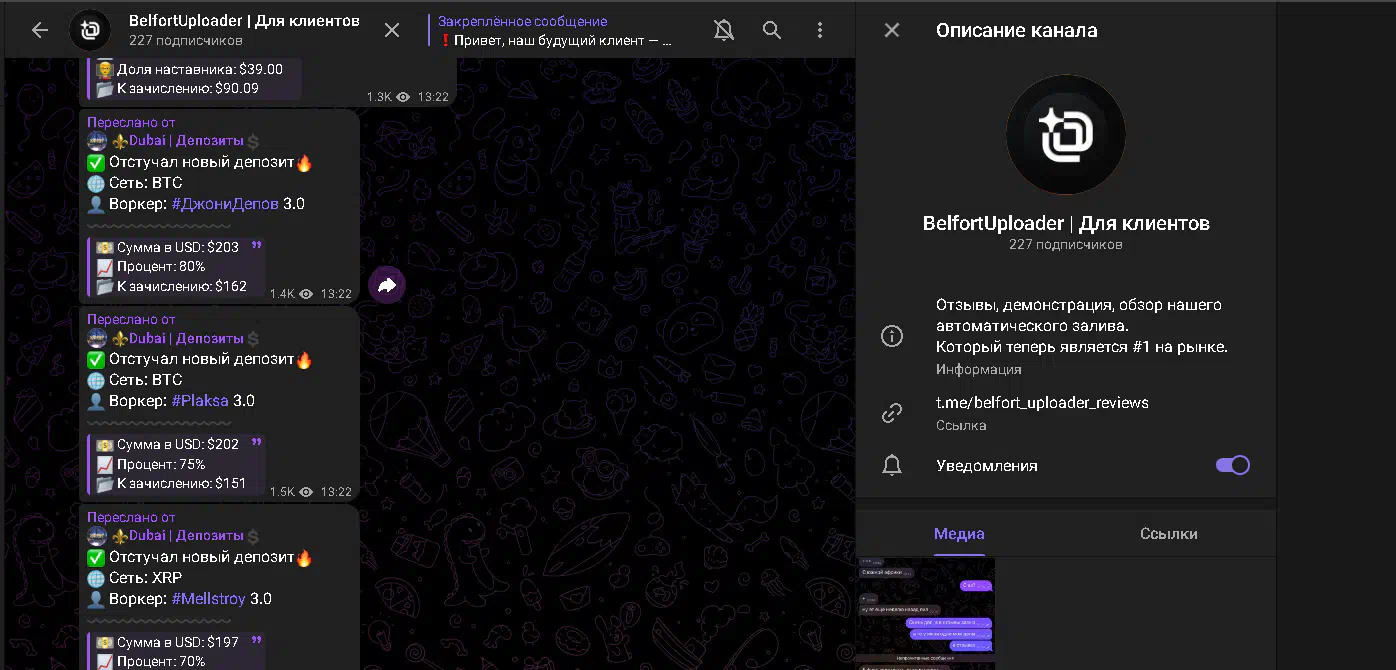Click 'Доля наставника: $39.00' line
Screen dimensions: 1396x670
(189, 69)
